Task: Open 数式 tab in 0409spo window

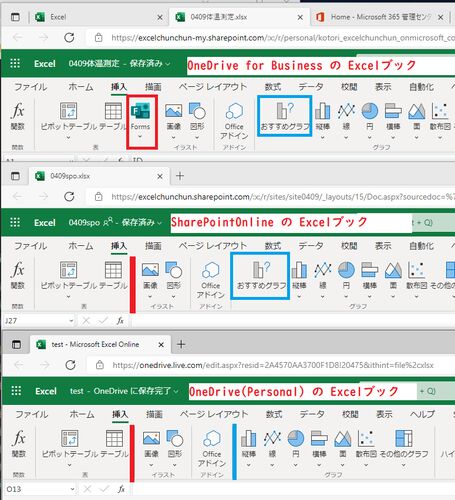Action: point(273,246)
